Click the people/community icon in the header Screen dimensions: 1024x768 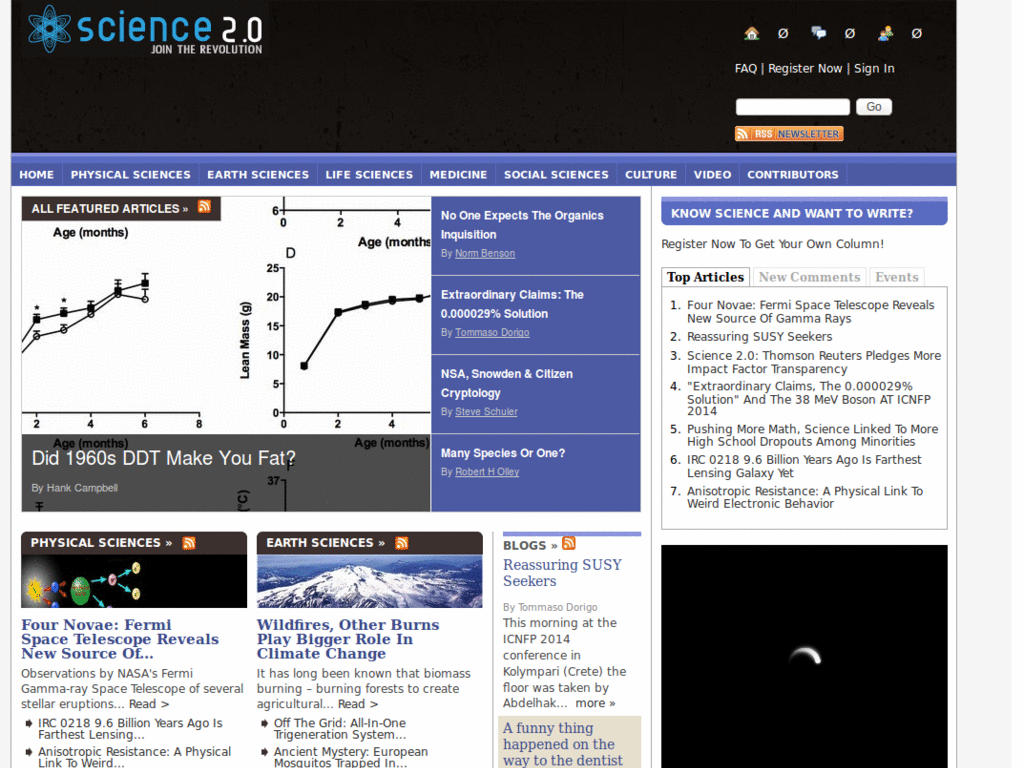(884, 33)
